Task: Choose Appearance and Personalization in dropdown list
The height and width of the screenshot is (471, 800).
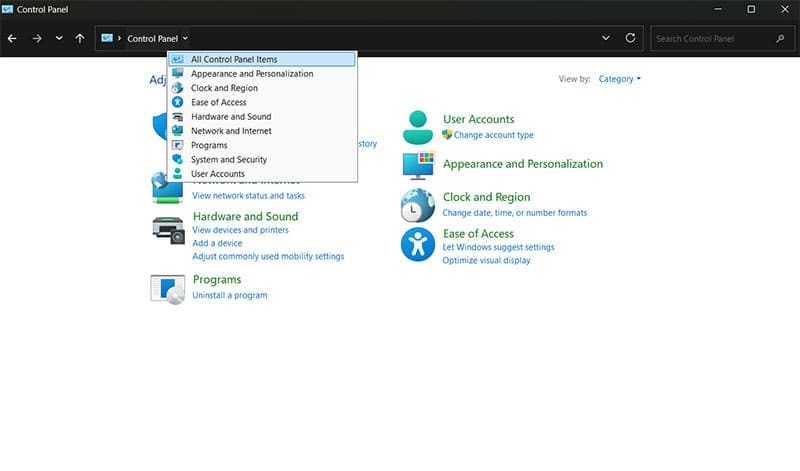Action: point(262,73)
